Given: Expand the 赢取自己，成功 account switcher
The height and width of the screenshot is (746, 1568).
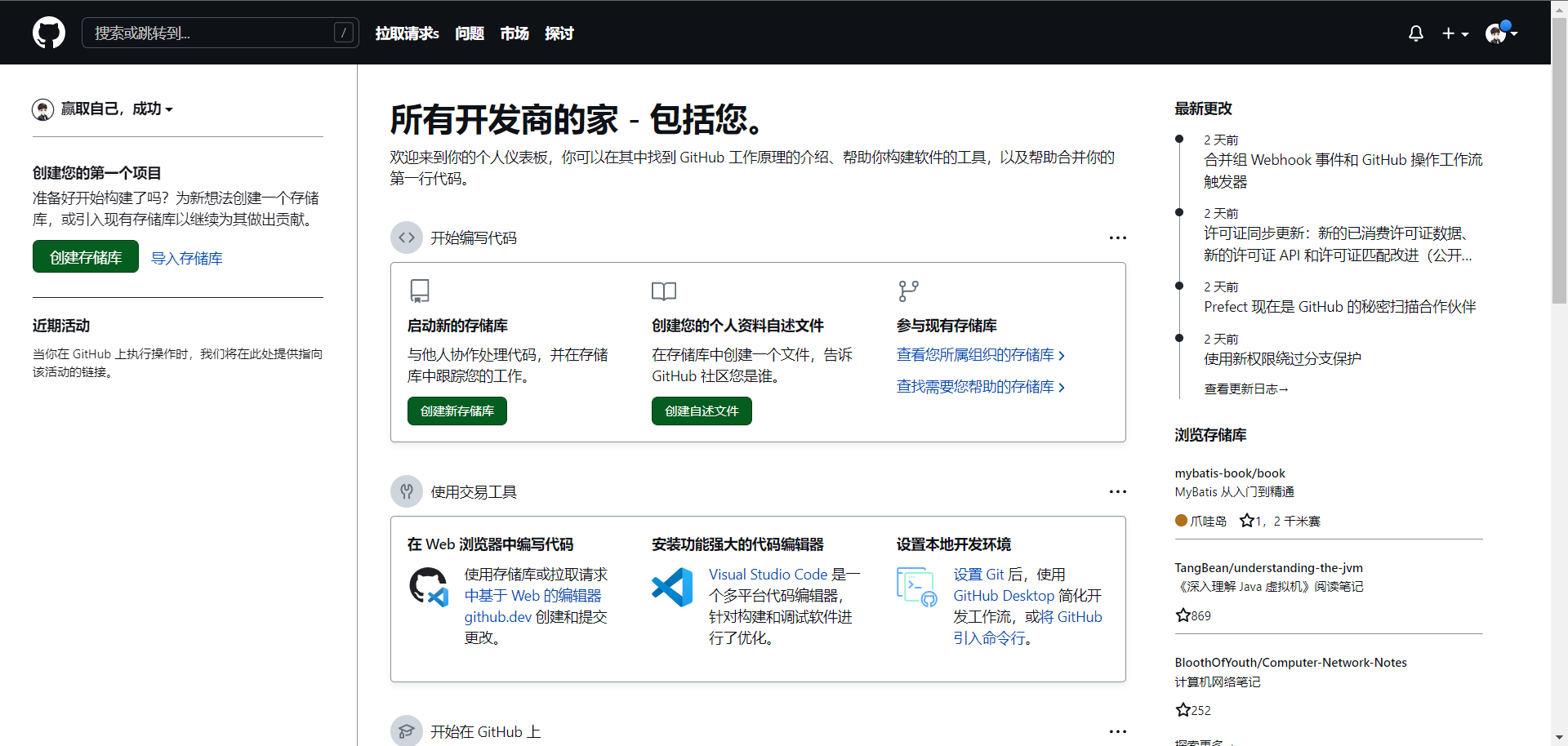Looking at the screenshot, I should click(x=117, y=109).
